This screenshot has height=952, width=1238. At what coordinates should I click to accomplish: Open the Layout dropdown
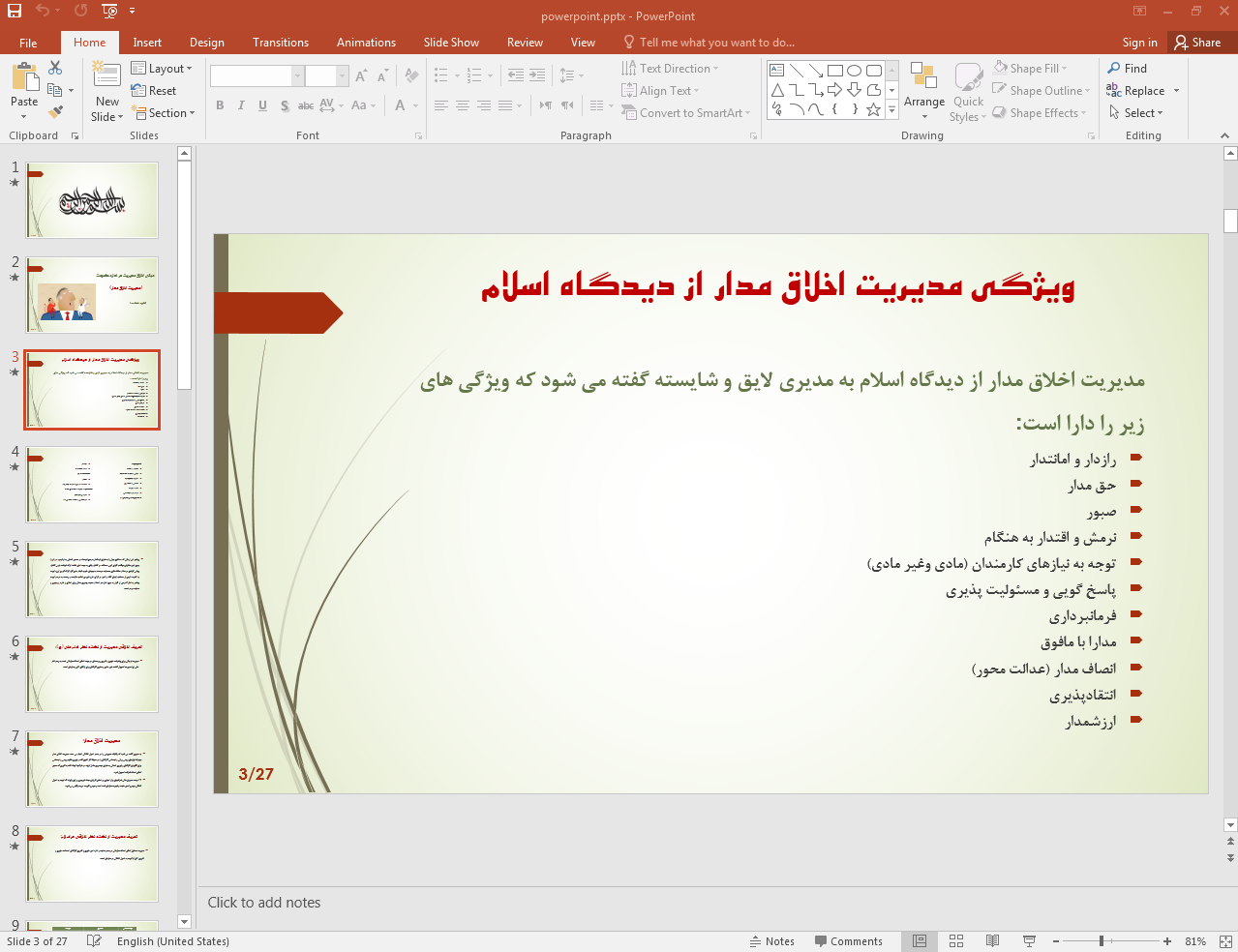tap(162, 69)
